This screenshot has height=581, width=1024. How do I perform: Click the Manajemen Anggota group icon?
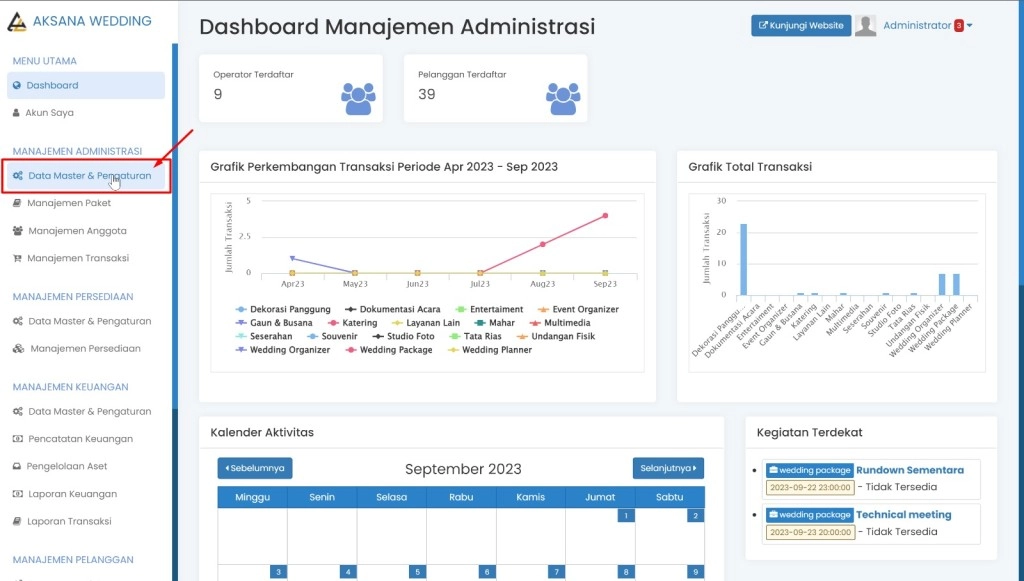click(x=18, y=231)
